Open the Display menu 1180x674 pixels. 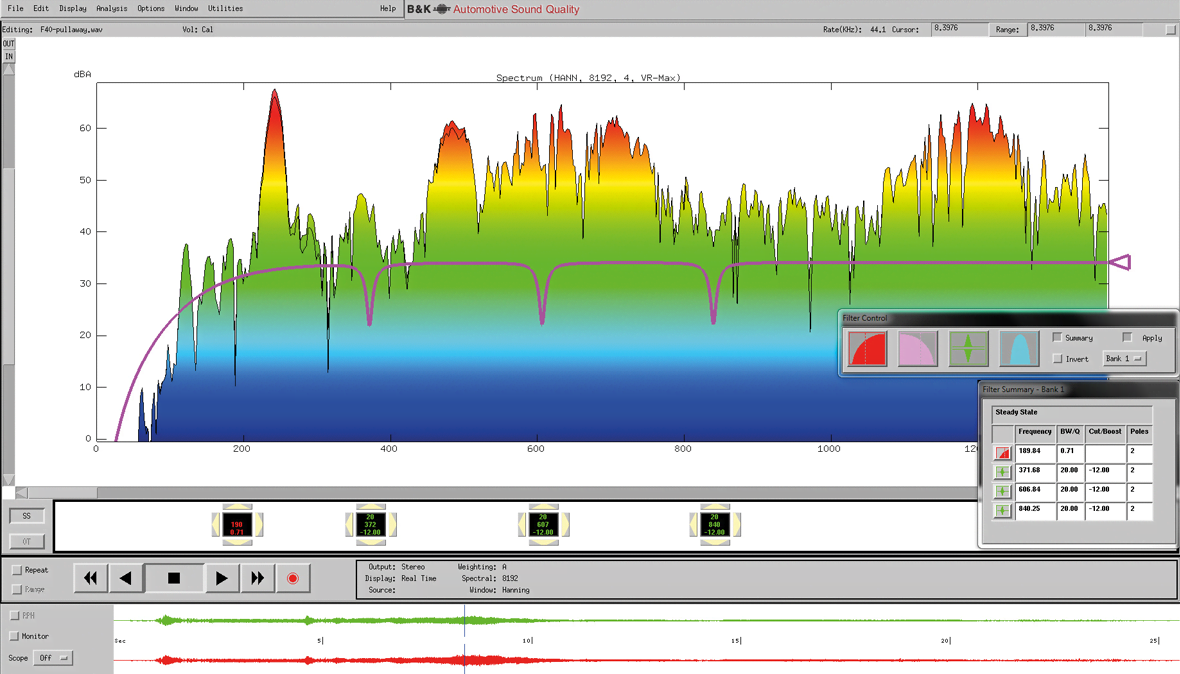(x=73, y=8)
